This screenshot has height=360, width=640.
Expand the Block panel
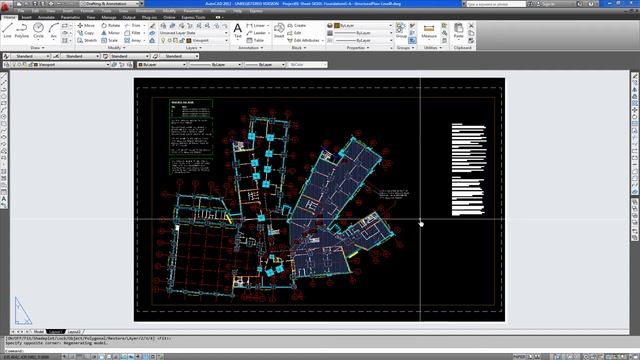[299, 48]
